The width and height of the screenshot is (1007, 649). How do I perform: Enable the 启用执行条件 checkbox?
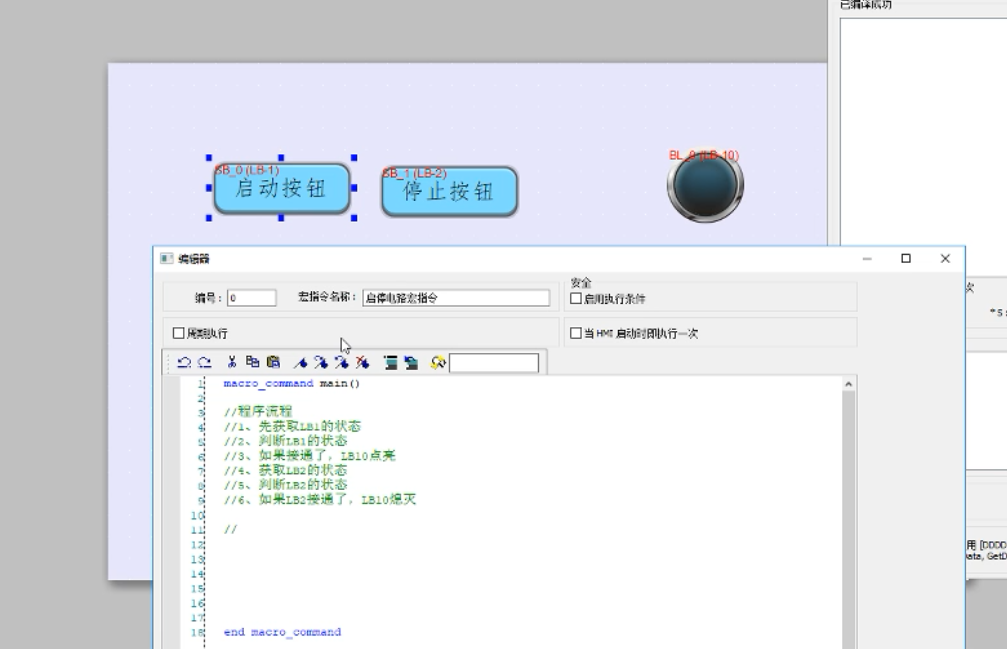576,298
